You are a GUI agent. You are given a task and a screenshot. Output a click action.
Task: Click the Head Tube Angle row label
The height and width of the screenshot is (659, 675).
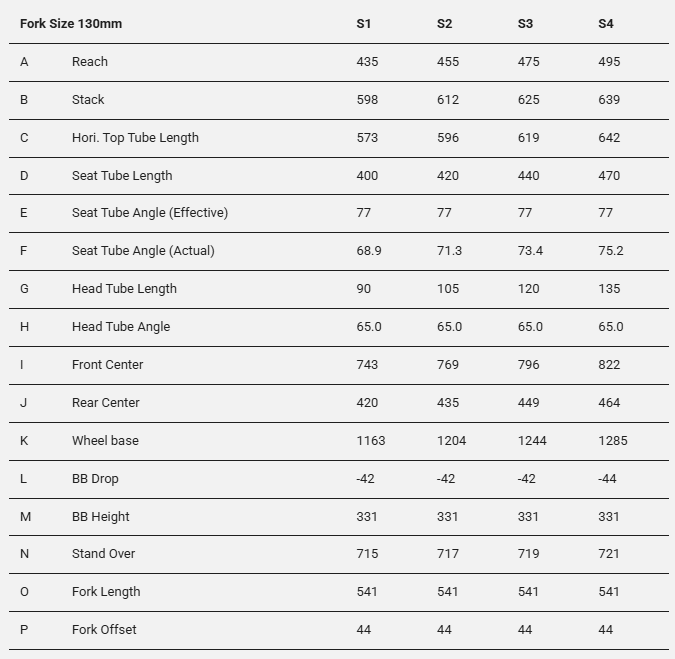click(121, 327)
